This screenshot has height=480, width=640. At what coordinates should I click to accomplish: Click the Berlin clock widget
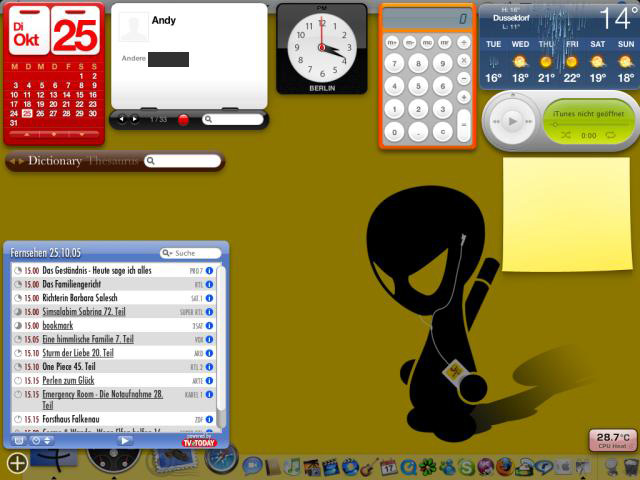(322, 49)
